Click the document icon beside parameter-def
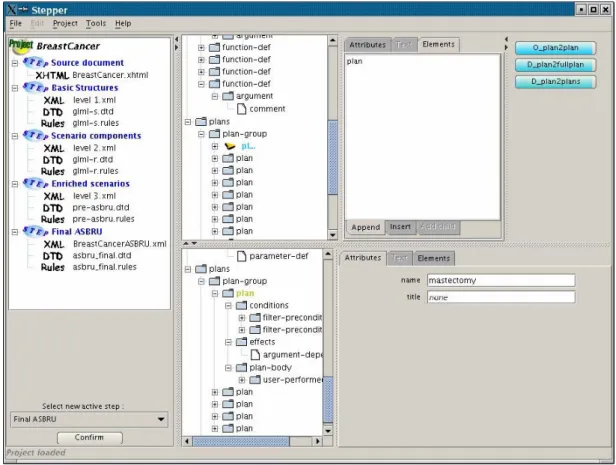 tap(242, 256)
